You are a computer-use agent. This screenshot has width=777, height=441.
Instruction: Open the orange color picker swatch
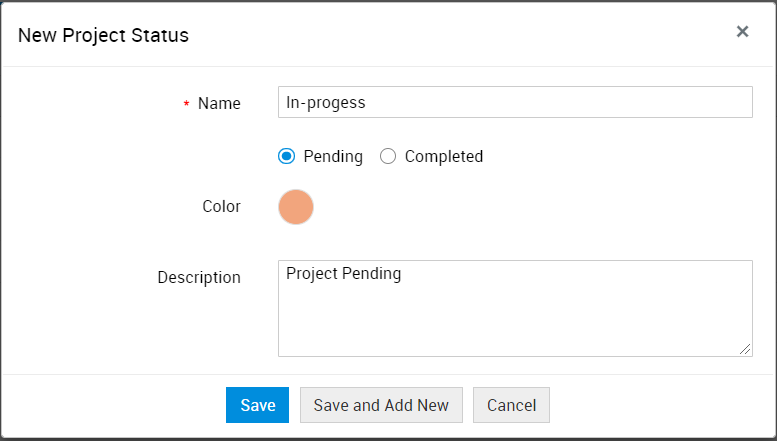[296, 207]
